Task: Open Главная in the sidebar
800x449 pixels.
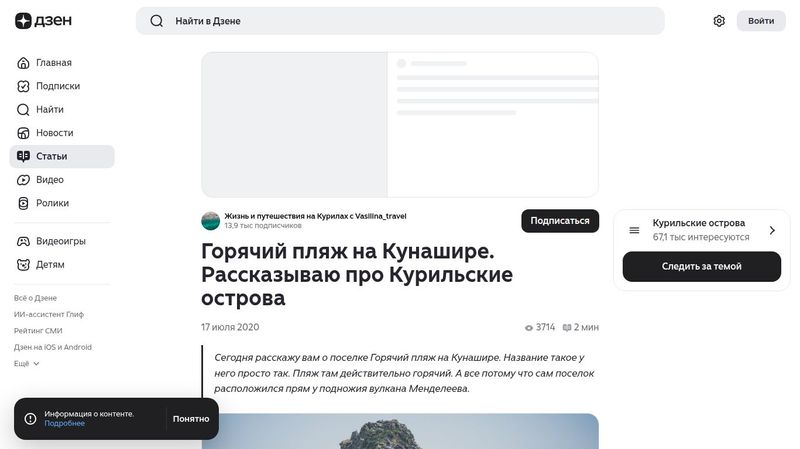Action: [62, 63]
